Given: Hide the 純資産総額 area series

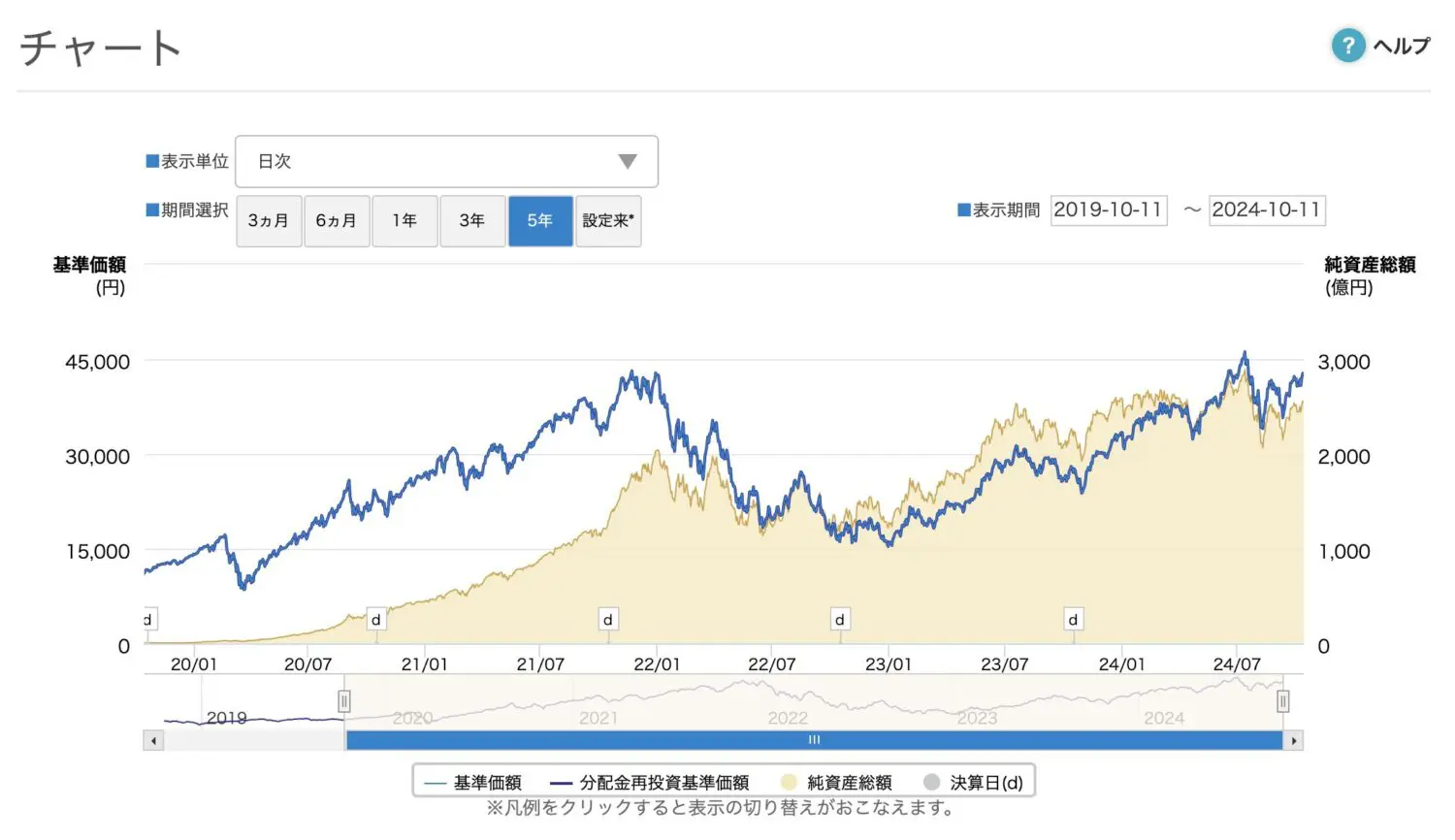Looking at the screenshot, I should coord(836,783).
